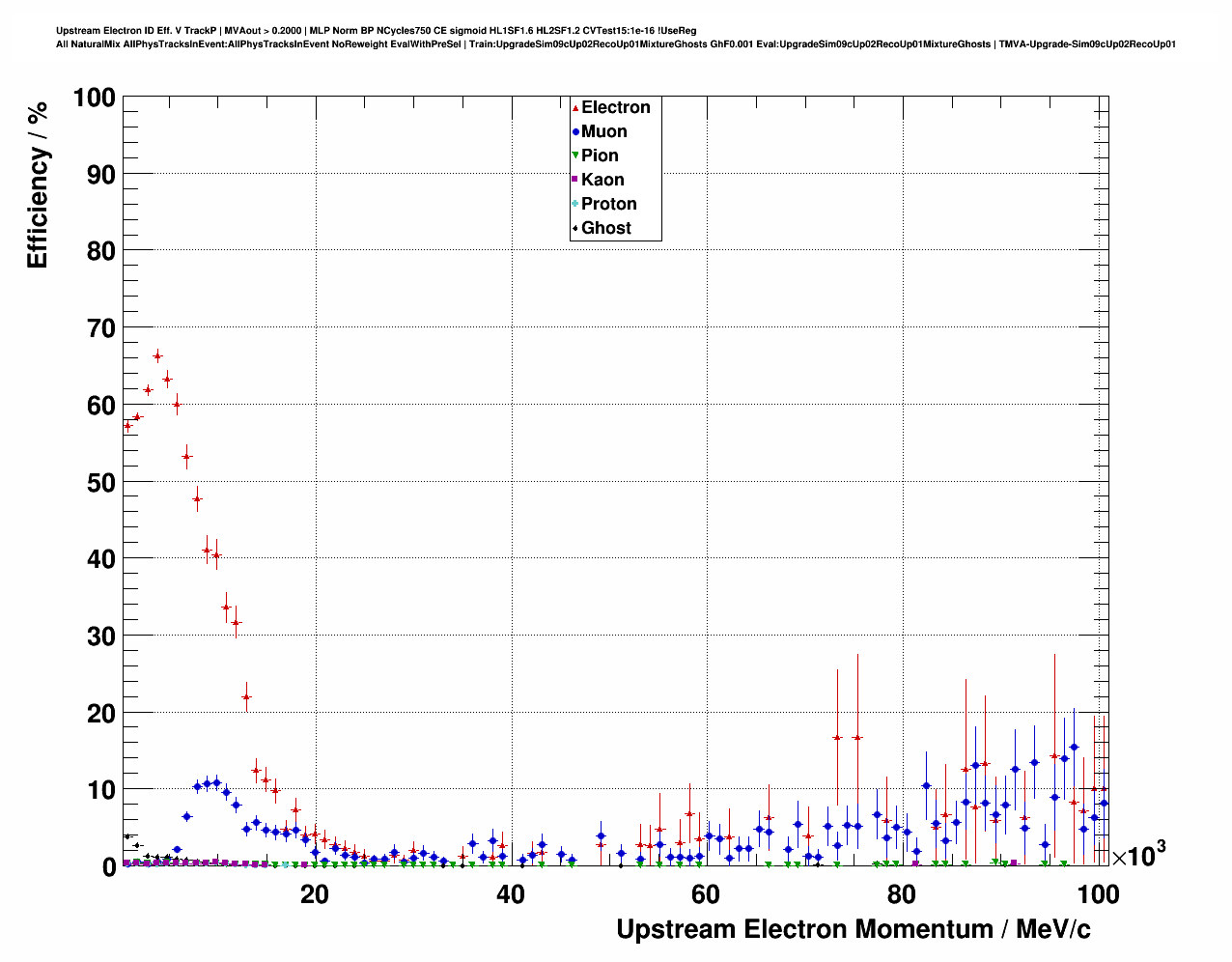Click the x-axis label 80
Viewport: 1232px width, 962px height.
tap(902, 894)
